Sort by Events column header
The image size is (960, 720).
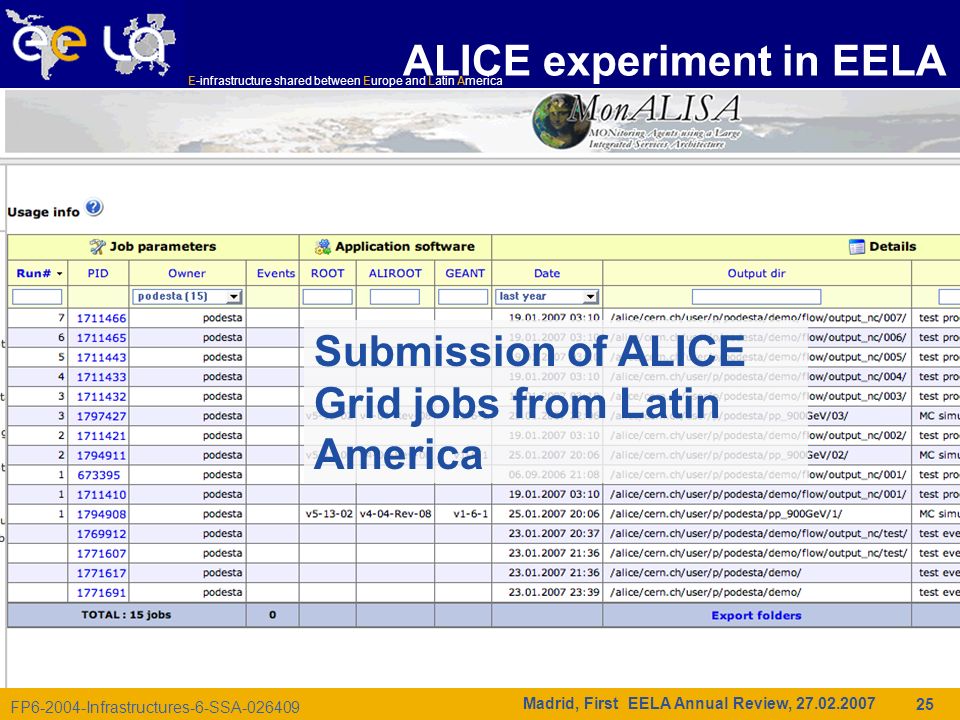coord(276,273)
